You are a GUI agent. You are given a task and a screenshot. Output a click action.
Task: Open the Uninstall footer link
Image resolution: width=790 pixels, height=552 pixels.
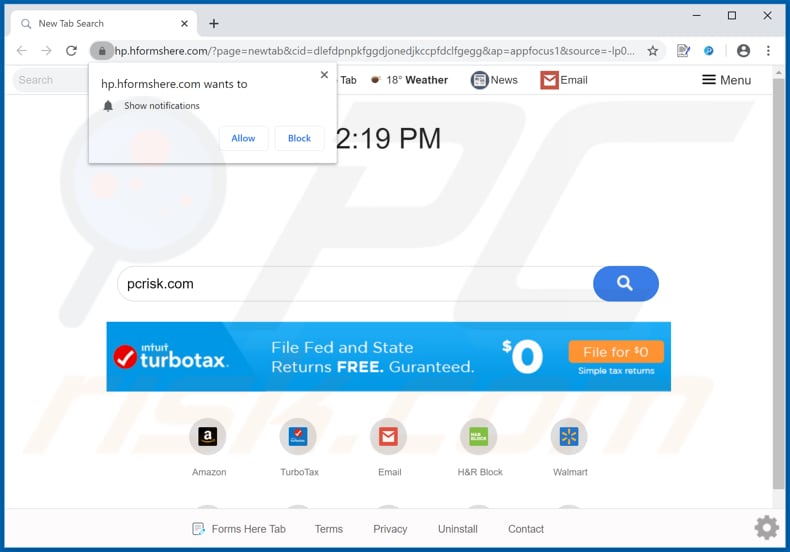coord(457,529)
